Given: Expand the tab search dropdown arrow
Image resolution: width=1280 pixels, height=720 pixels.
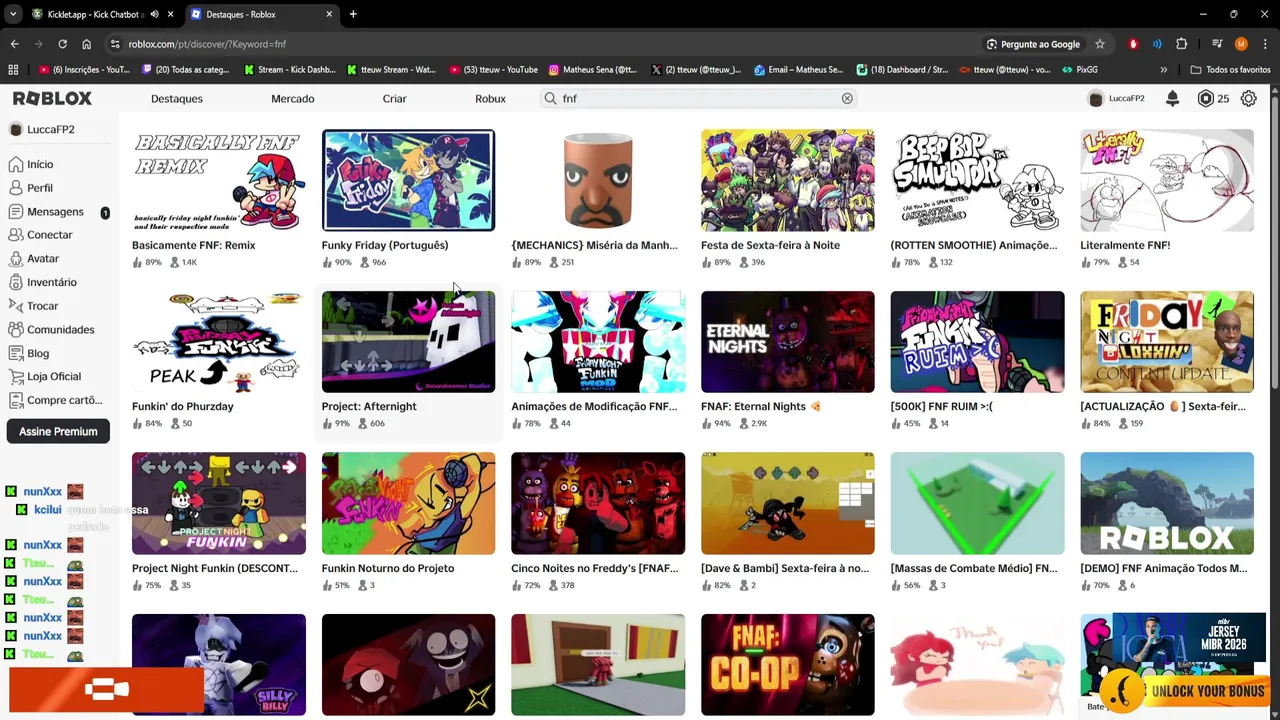Looking at the screenshot, I should pos(12,14).
